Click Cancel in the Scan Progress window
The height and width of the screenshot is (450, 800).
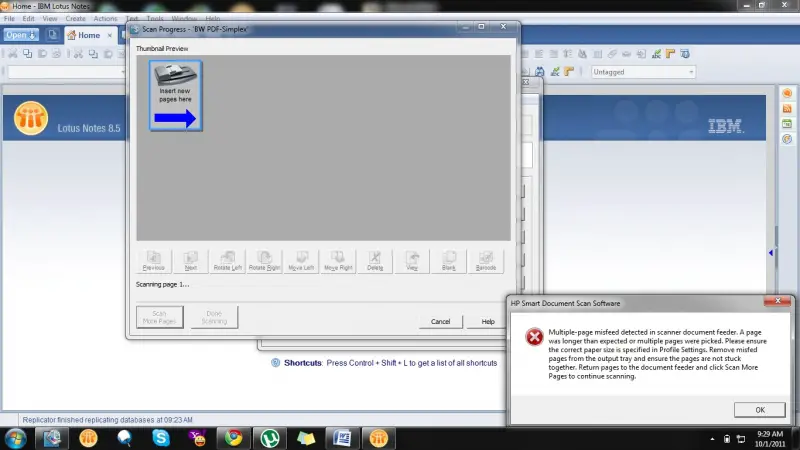(440, 321)
